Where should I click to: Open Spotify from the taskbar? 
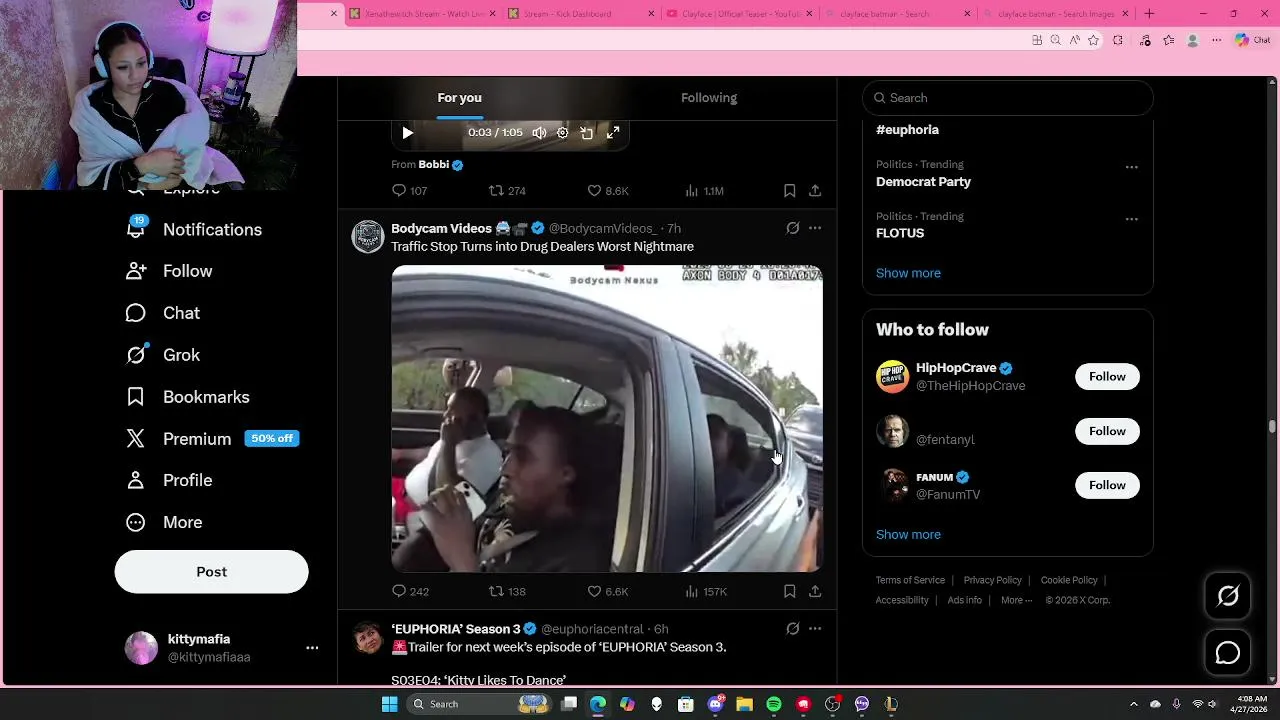(774, 704)
